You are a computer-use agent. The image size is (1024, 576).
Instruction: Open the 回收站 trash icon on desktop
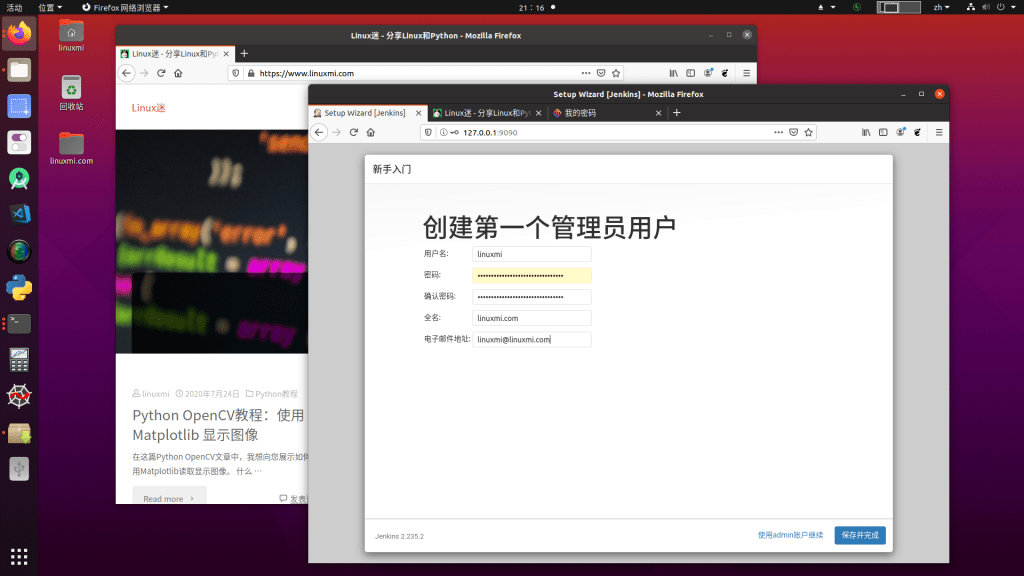click(x=71, y=93)
